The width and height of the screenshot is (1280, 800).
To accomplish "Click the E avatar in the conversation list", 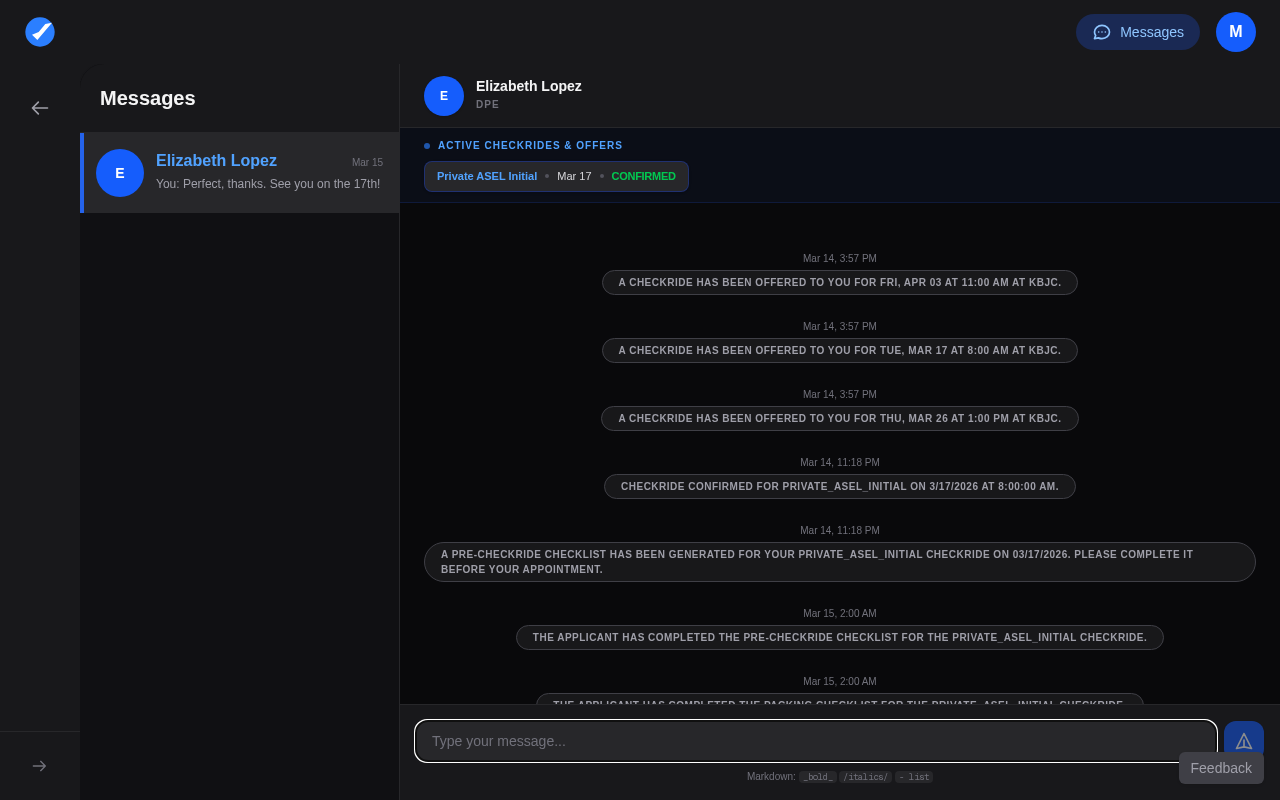I will click(120, 173).
